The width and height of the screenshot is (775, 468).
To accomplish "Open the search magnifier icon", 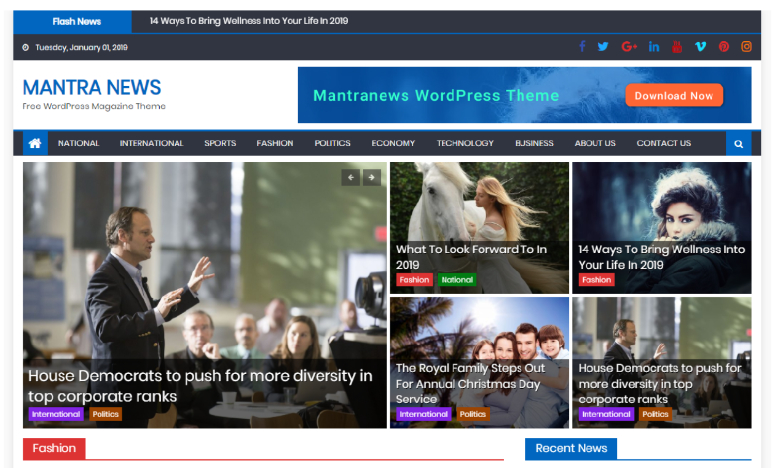I will pyautogui.click(x=738, y=143).
